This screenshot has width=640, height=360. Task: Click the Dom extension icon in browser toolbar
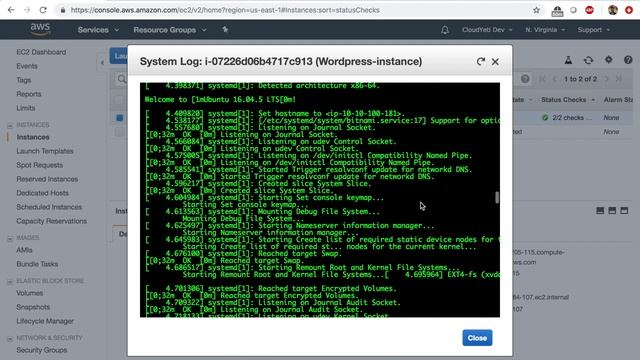click(x=557, y=11)
